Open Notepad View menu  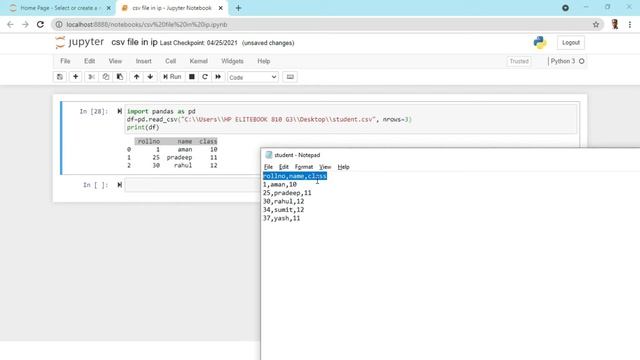pyautogui.click(x=325, y=167)
